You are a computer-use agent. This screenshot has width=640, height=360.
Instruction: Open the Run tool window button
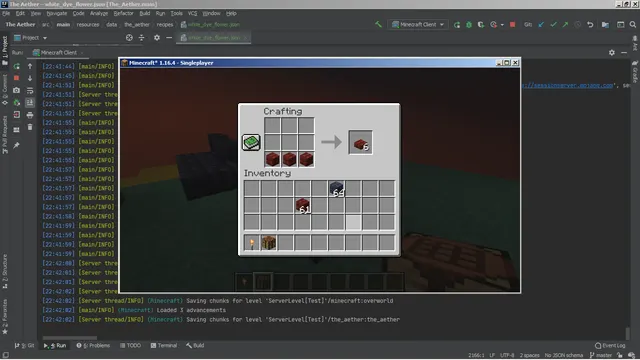[55, 345]
